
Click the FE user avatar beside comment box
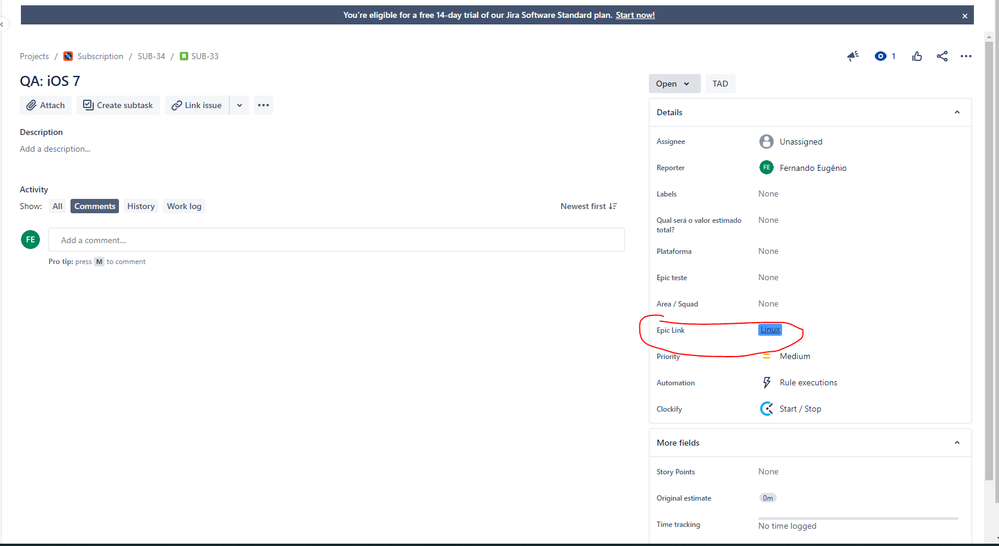(31, 240)
